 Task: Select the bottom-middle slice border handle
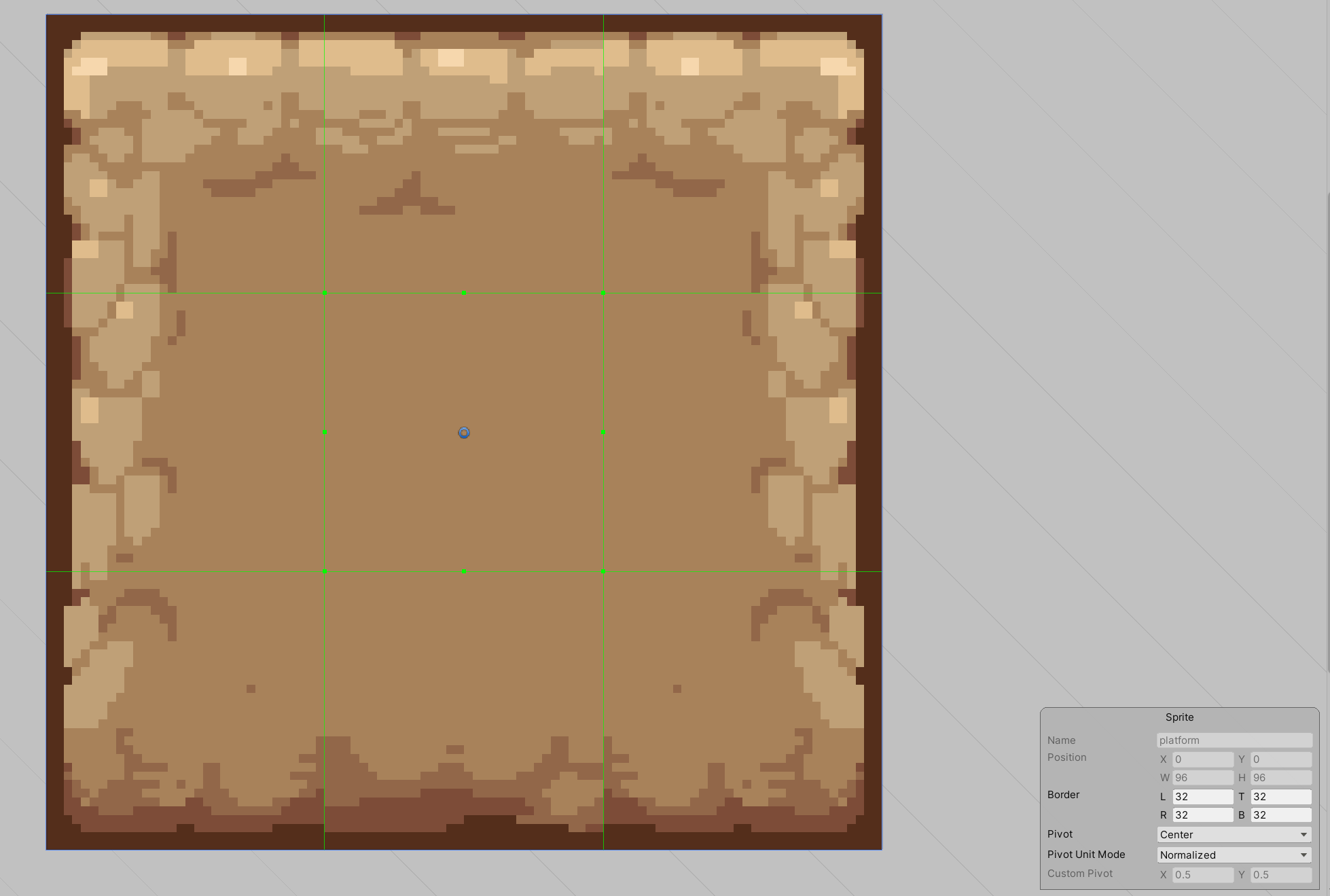(465, 571)
